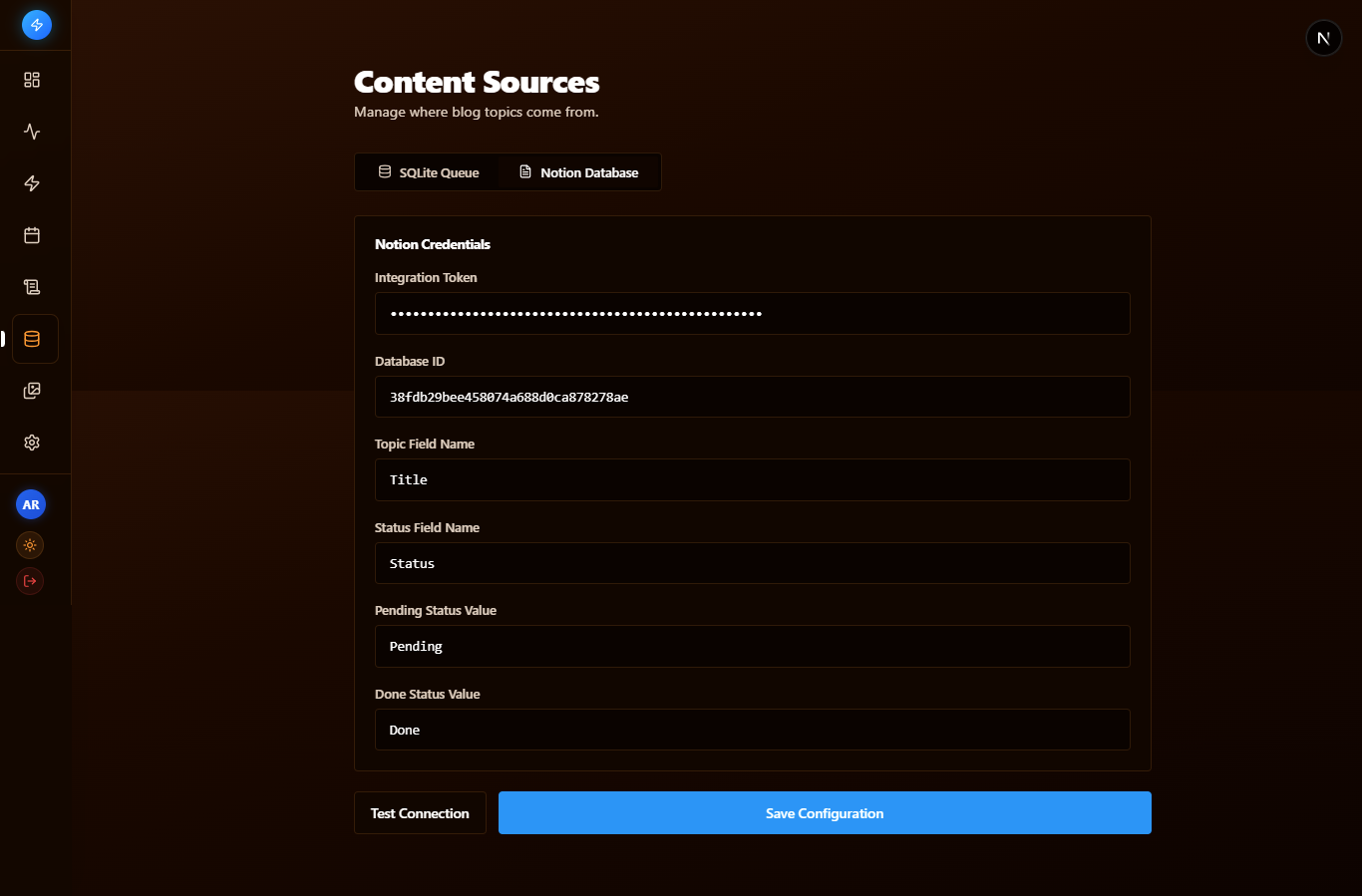The image size is (1362, 896).
Task: Select the orange database sources sidebar icon
Action: pos(35,339)
